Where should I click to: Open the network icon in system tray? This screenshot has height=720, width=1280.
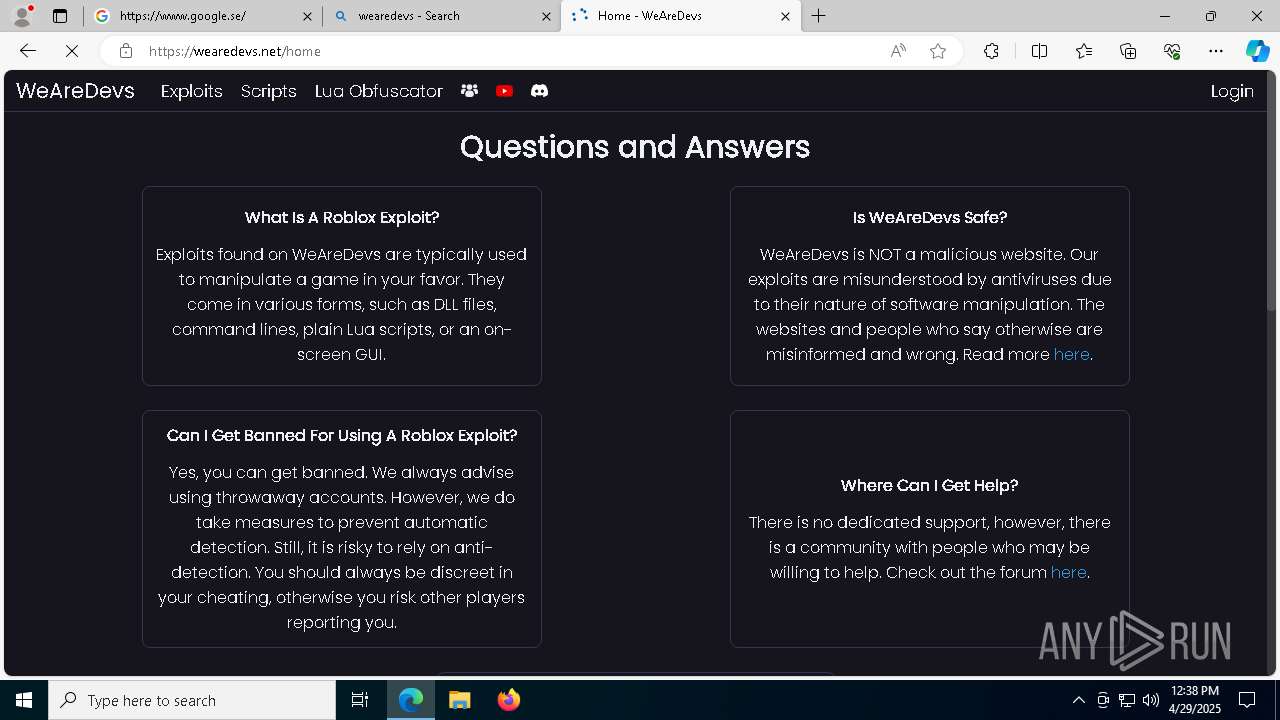point(1126,700)
